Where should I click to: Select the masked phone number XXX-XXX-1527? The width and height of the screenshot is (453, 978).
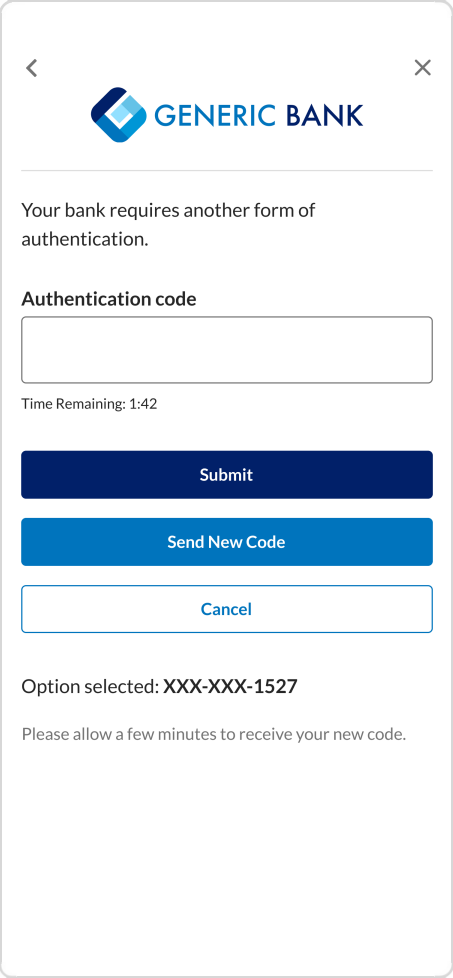[x=230, y=687]
